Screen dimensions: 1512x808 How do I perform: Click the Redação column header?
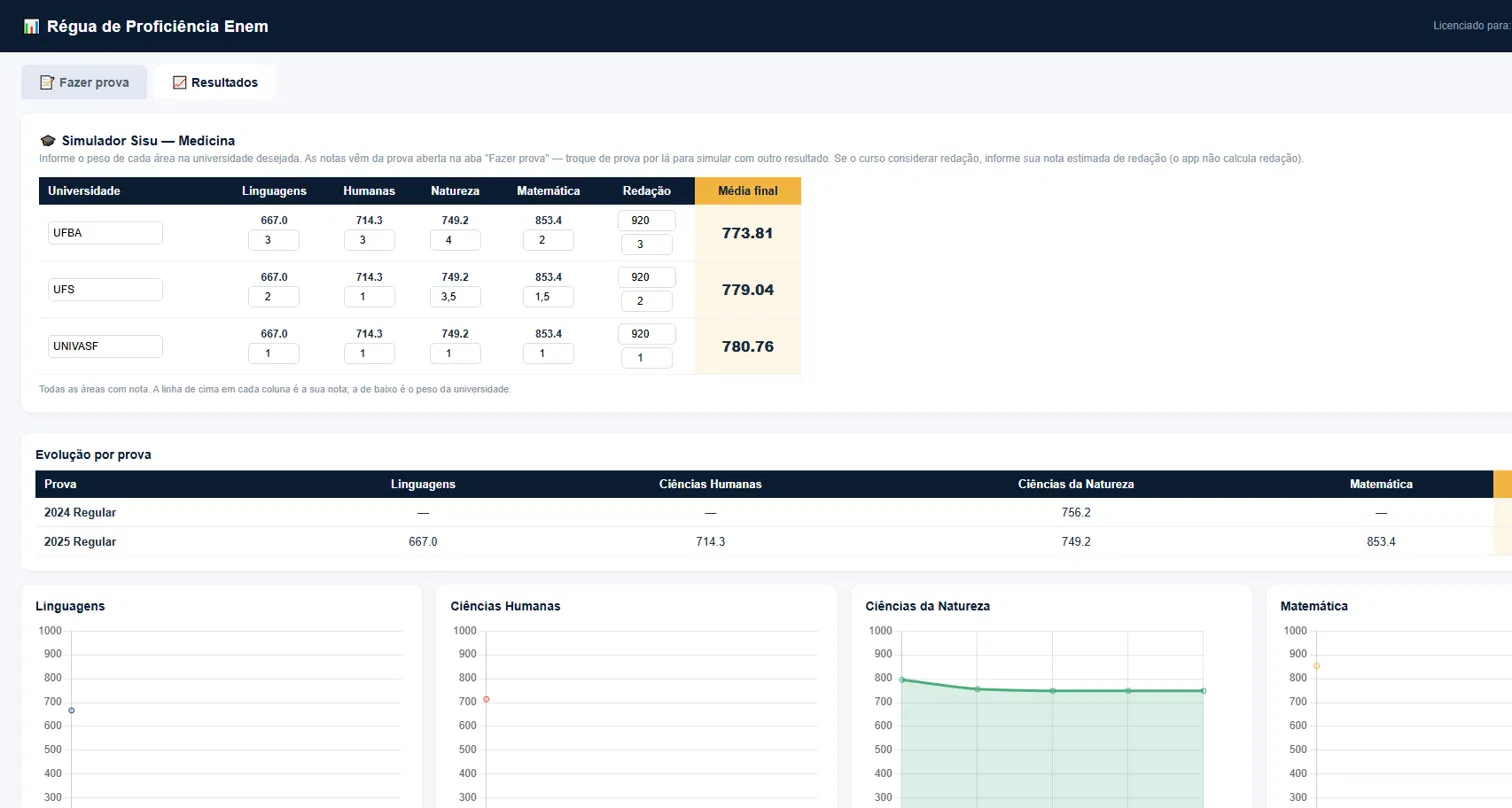[x=647, y=191]
